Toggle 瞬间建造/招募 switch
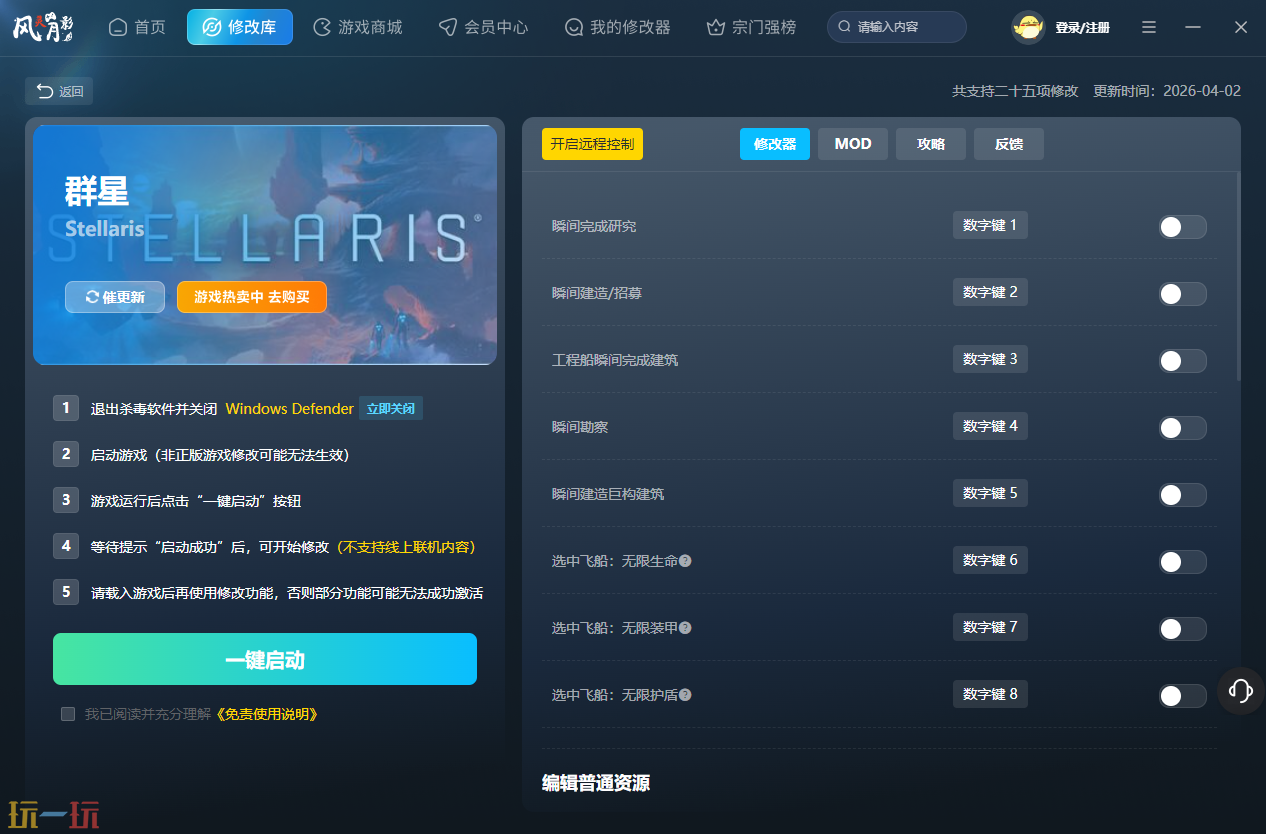 click(1182, 294)
